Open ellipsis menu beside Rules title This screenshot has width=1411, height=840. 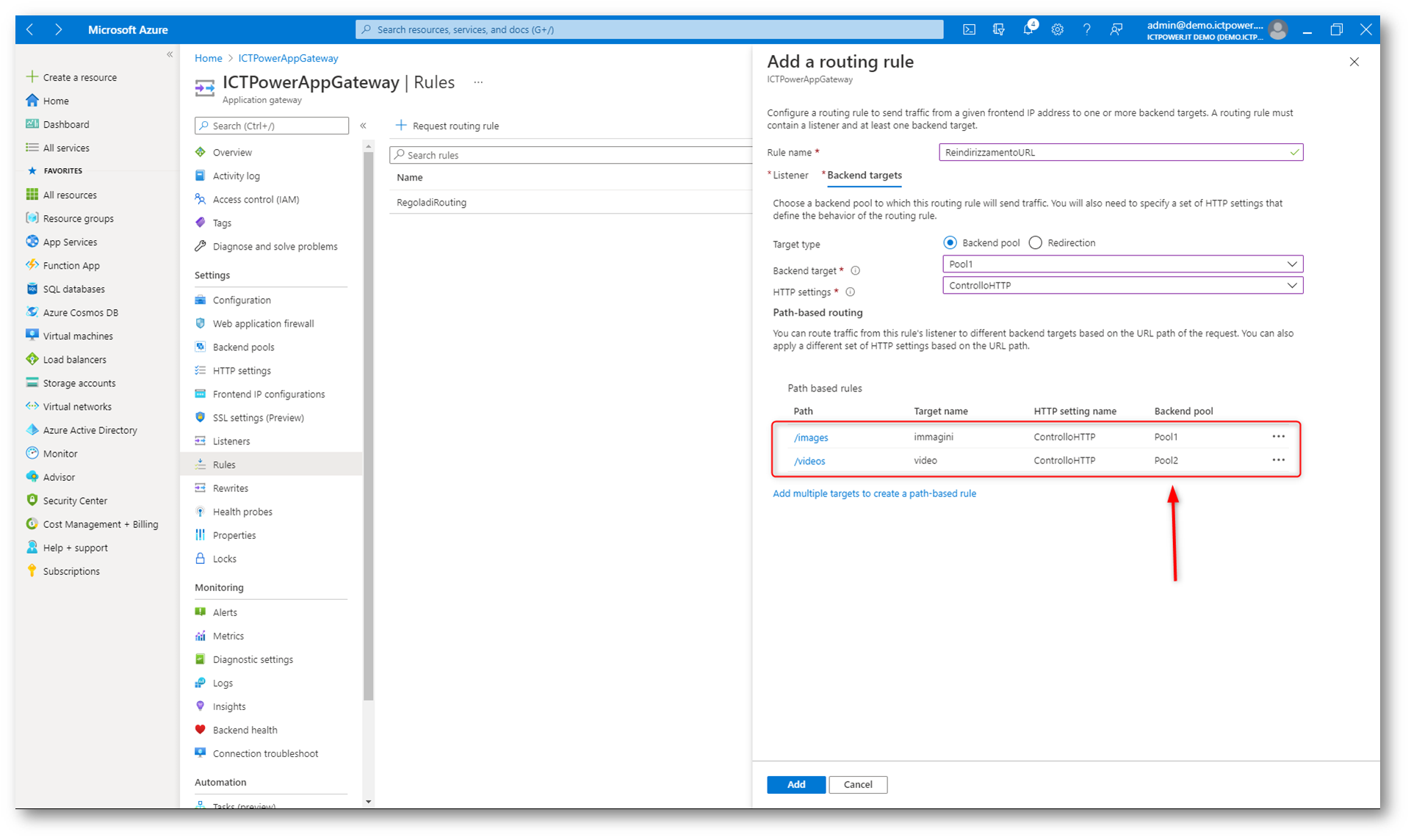click(478, 82)
